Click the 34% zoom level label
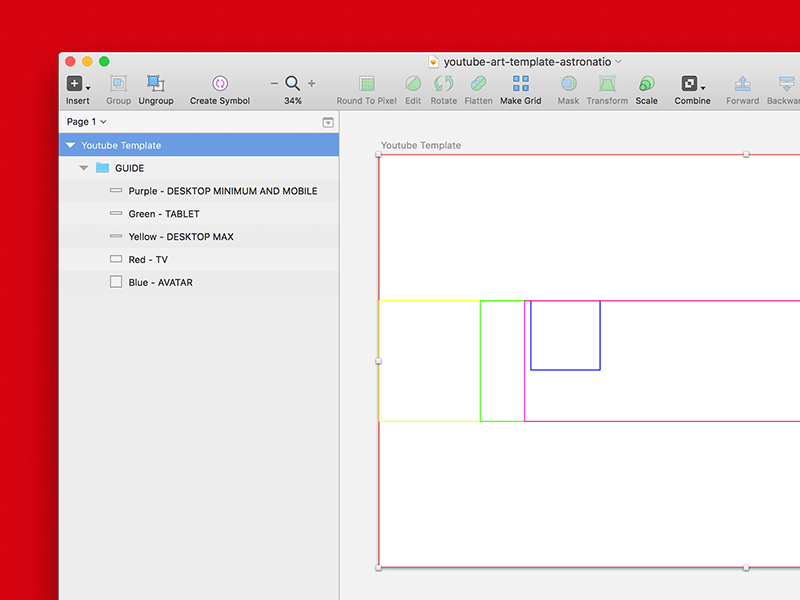 coord(293,101)
